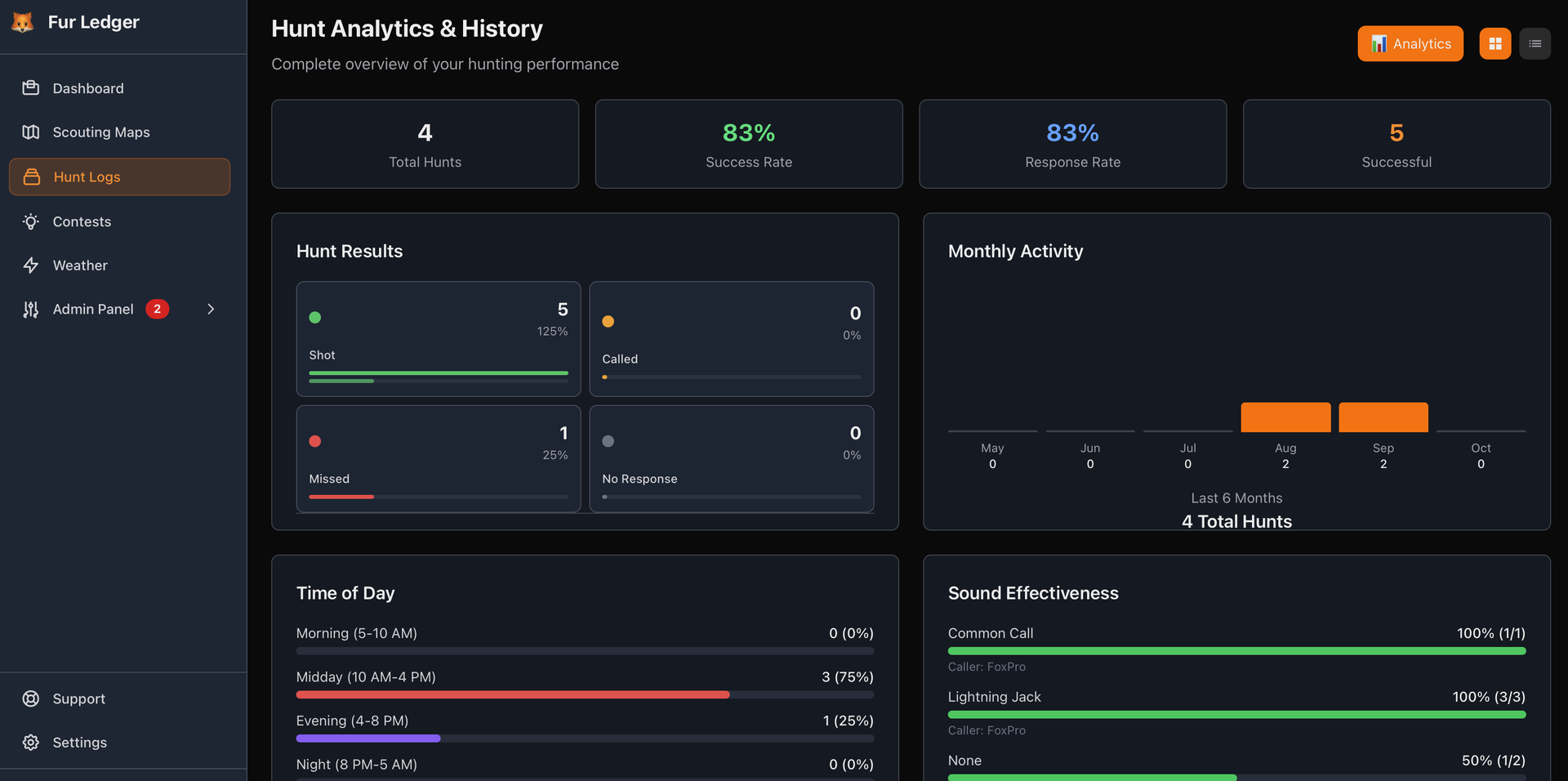This screenshot has height=781, width=1568.
Task: Click the Hunt Logs briefcase icon
Action: tap(31, 176)
